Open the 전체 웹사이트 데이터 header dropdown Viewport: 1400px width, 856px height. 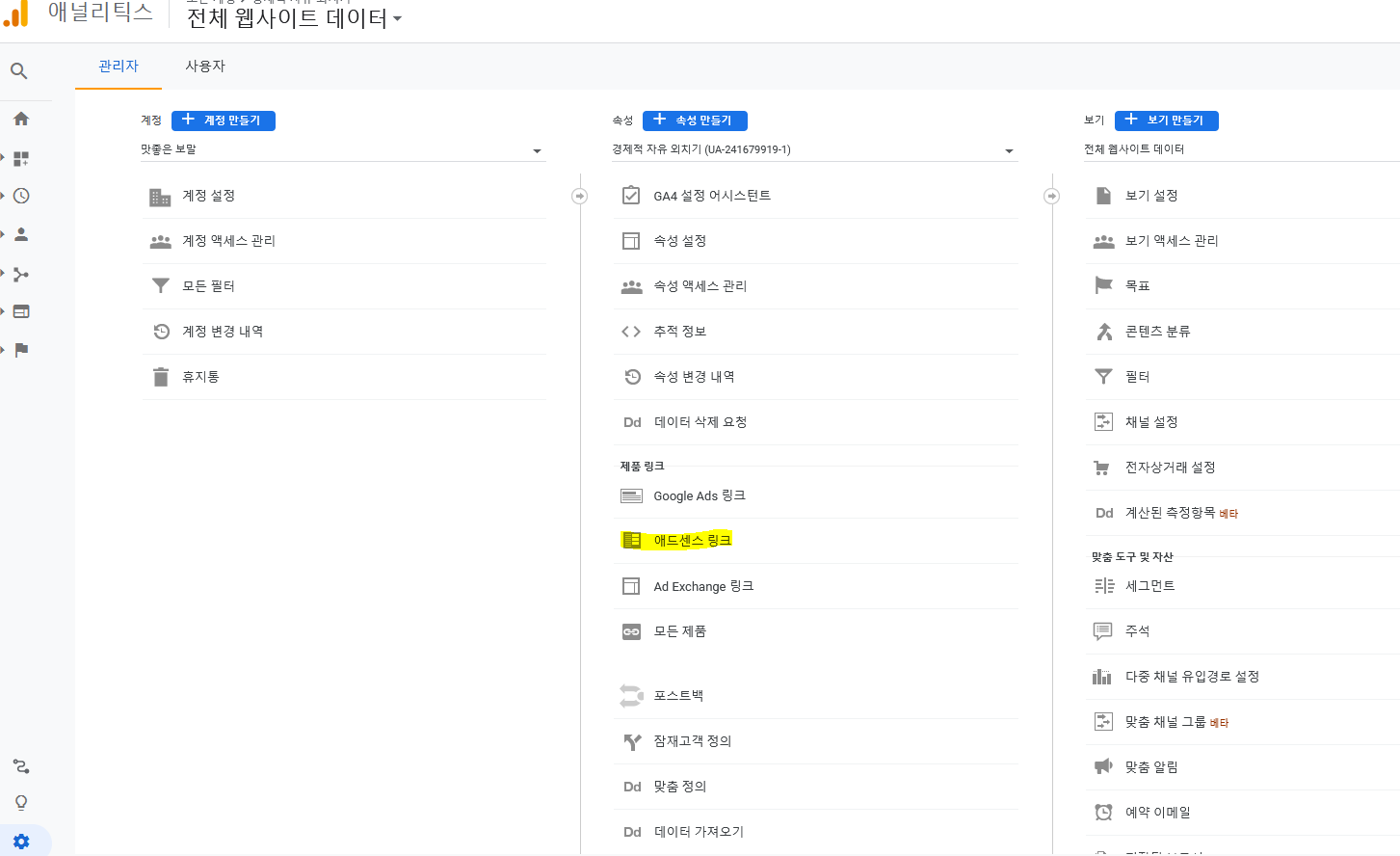click(x=295, y=18)
